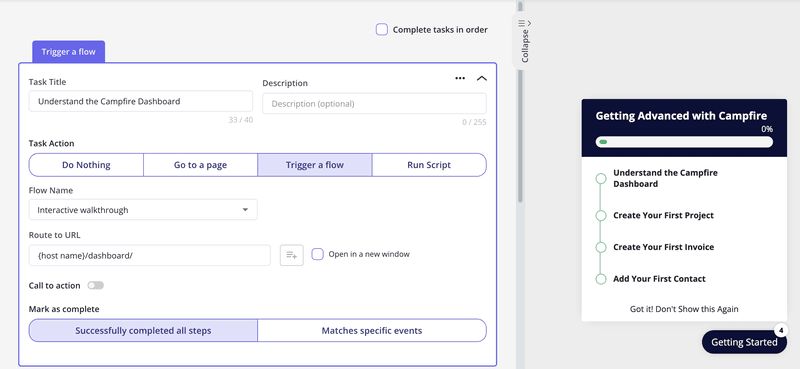This screenshot has height=369, width=800.
Task: Click Got it! Don't Show this Again
Action: pos(684,309)
